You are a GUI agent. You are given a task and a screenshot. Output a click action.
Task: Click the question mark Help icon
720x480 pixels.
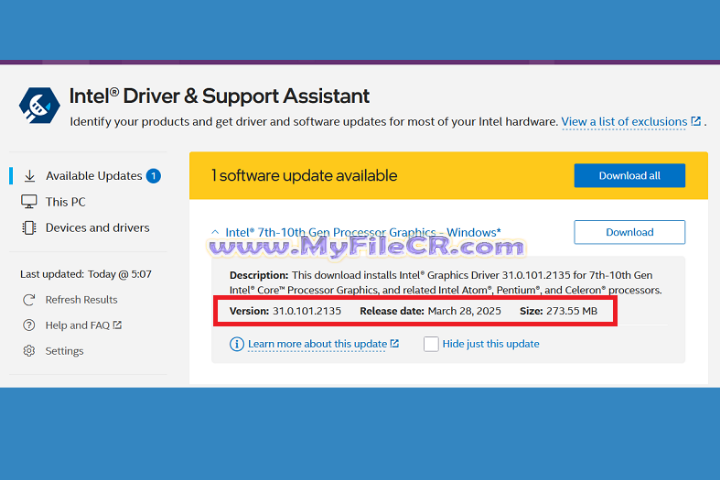pyautogui.click(x=29, y=325)
